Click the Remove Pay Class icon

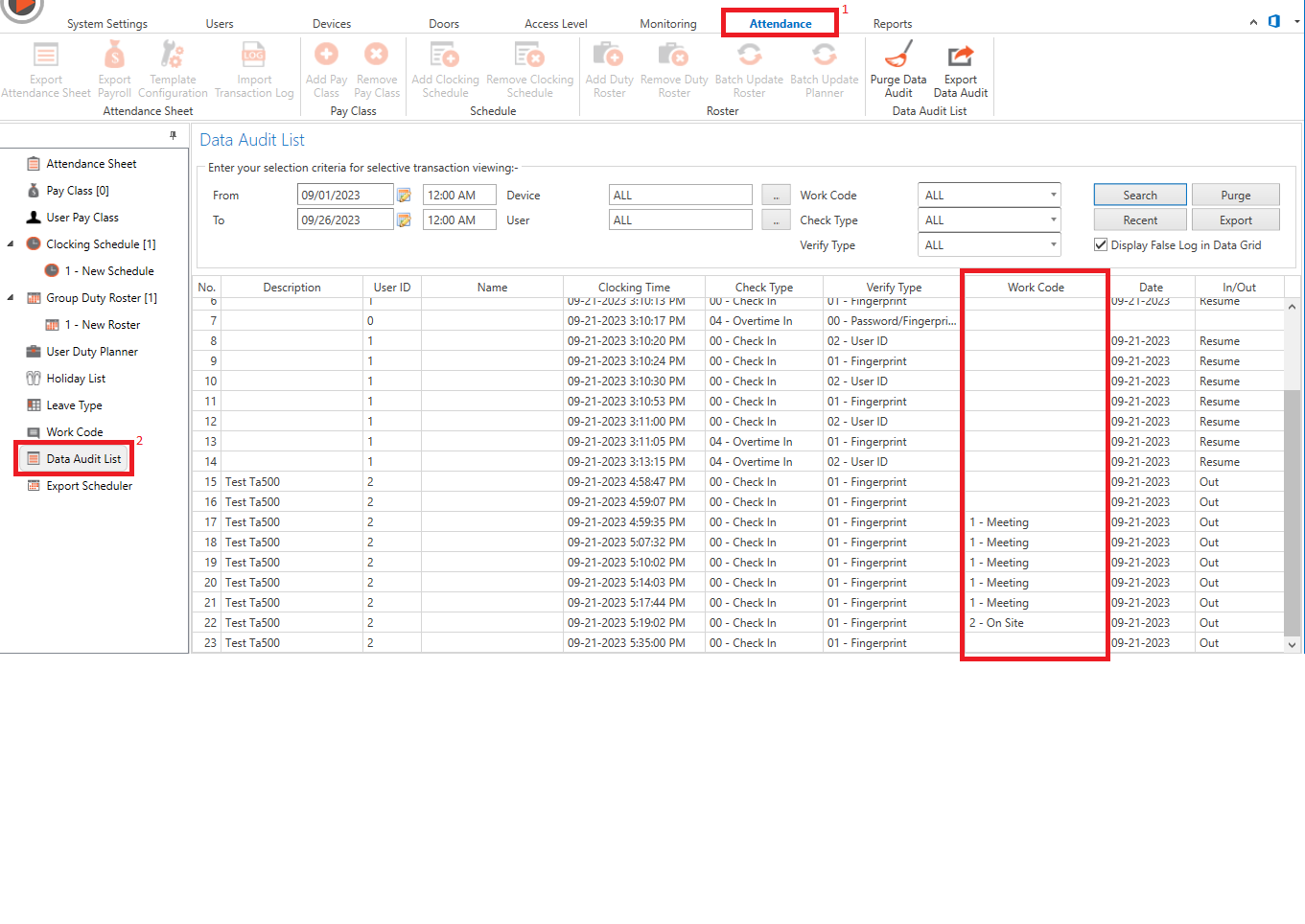tap(376, 55)
